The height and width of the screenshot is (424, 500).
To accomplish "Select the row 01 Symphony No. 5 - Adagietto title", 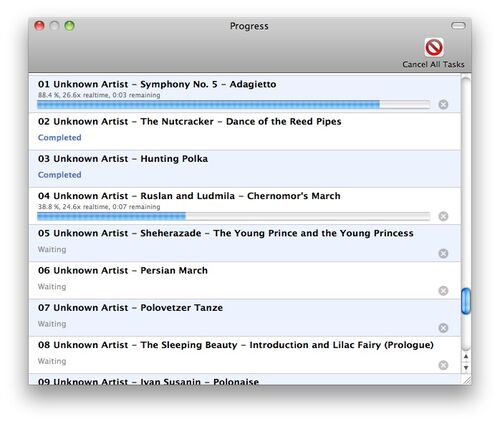I will click(x=157, y=84).
